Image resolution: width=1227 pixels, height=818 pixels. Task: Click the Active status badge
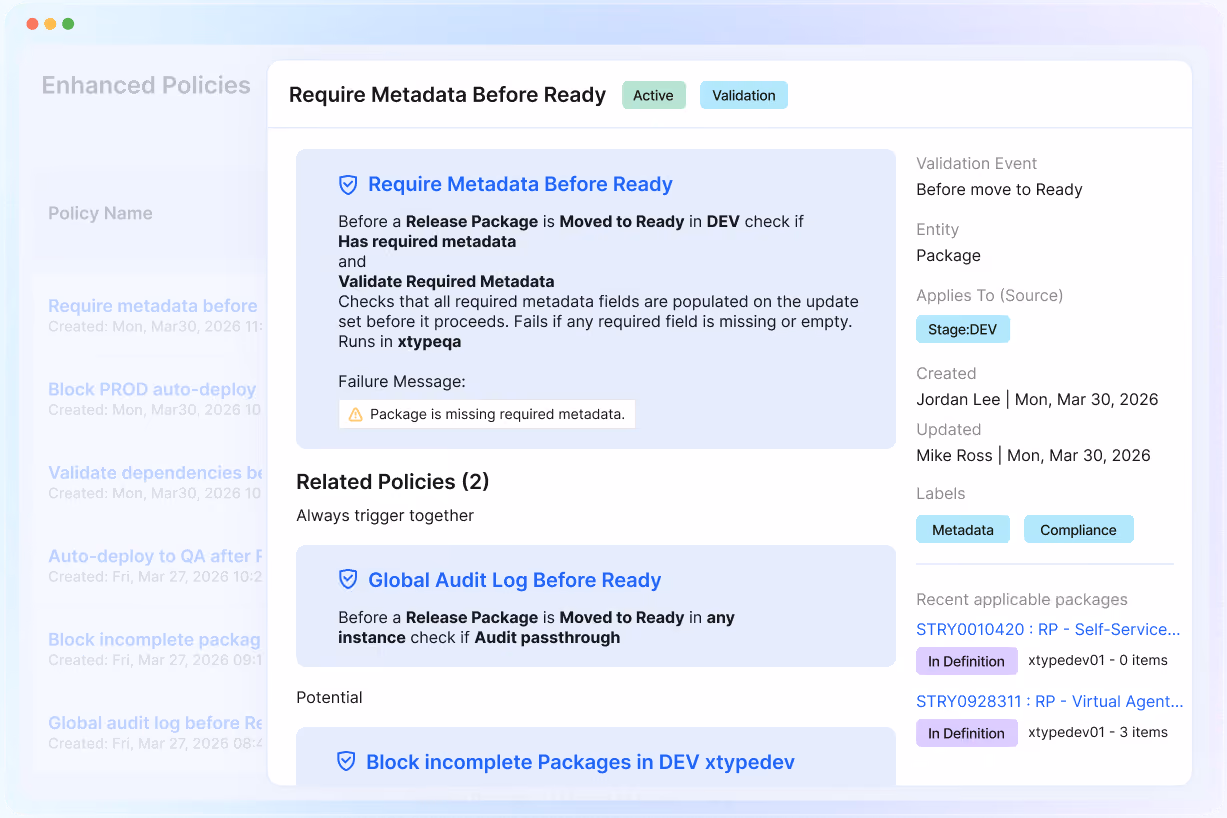click(653, 95)
